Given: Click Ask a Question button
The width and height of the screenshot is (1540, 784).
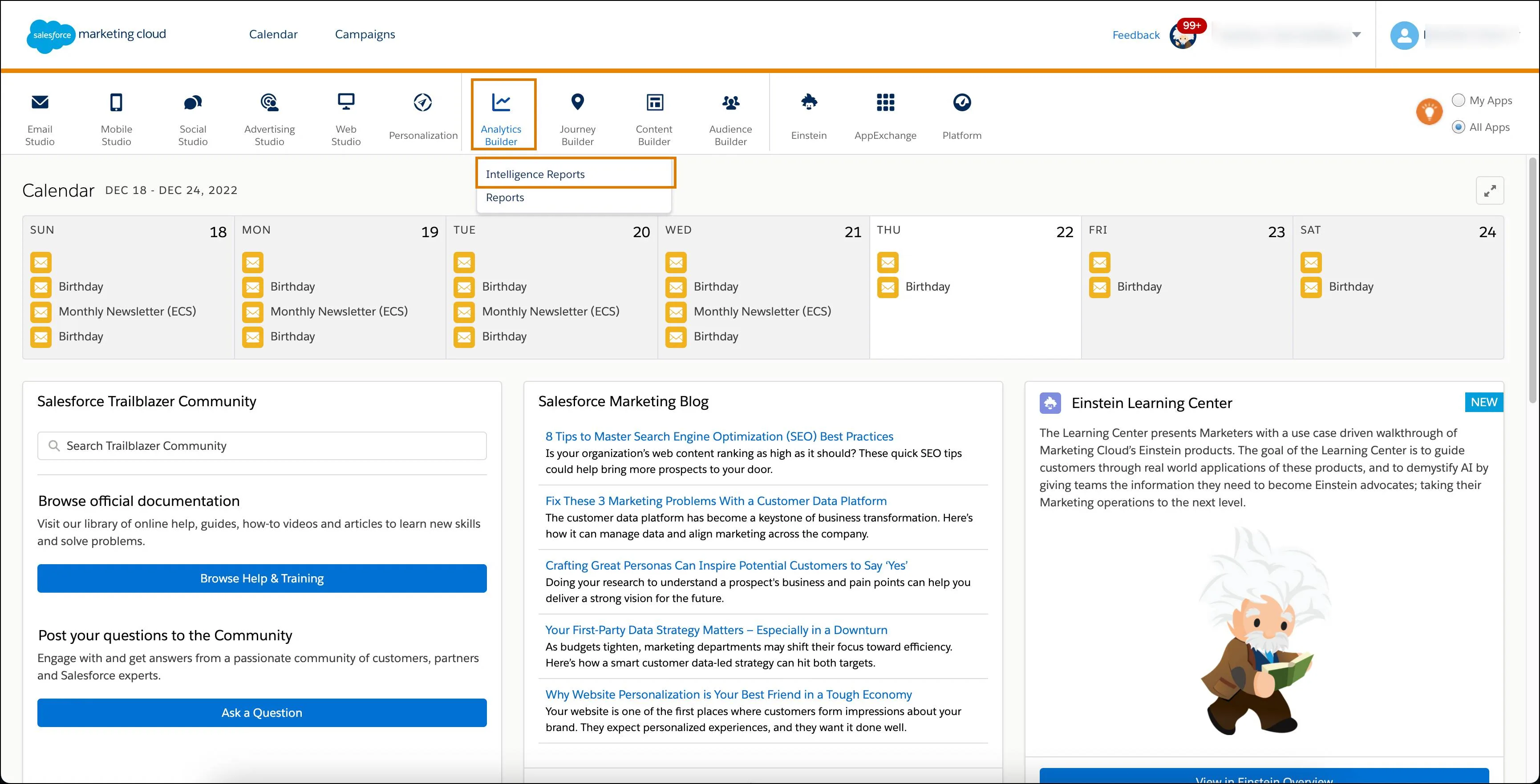Looking at the screenshot, I should pos(260,712).
